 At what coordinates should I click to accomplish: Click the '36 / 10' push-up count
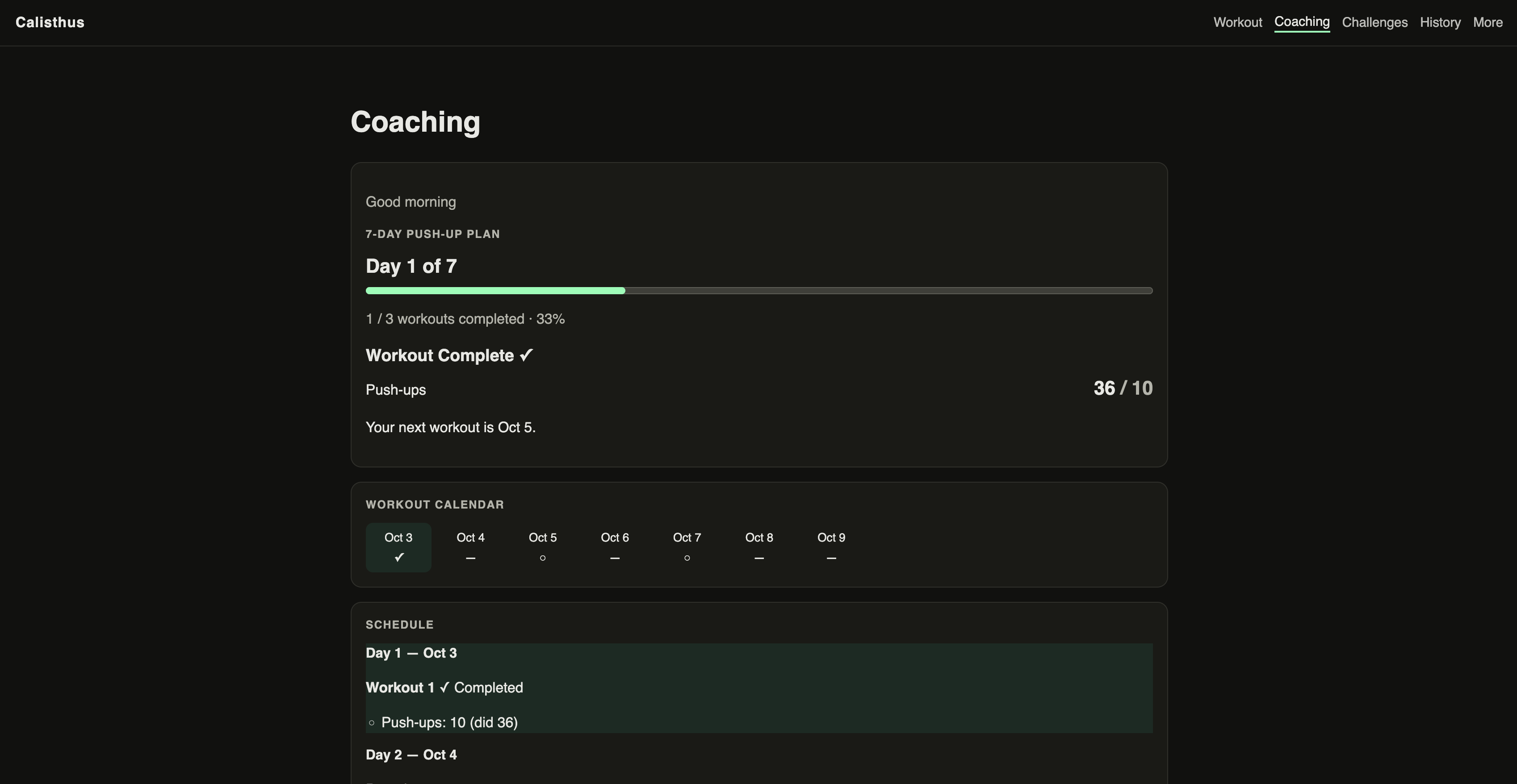tap(1123, 388)
